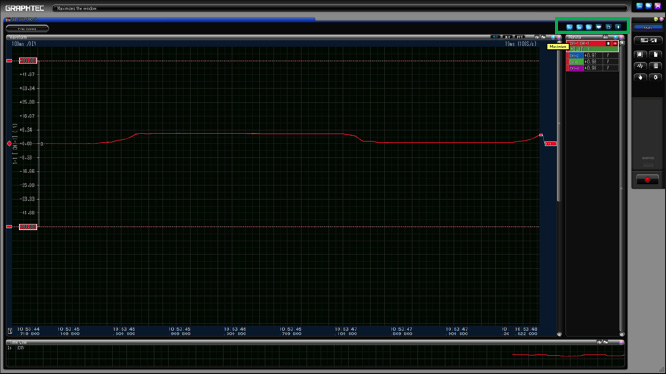Click the blue highlighted button atop the right panel
This screenshot has height=375, width=666.
648,28
